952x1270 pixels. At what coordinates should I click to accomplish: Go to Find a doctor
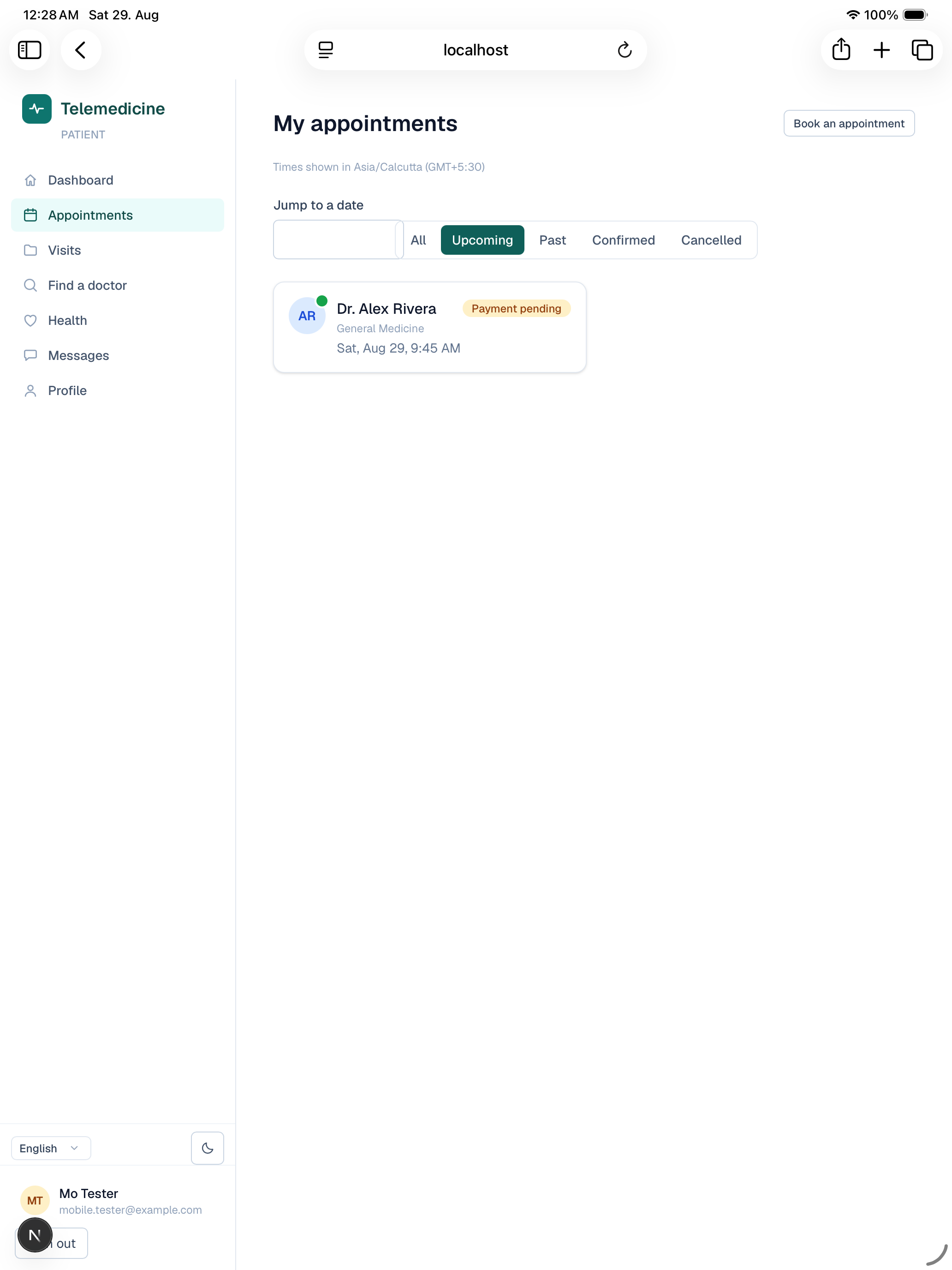[118, 285]
